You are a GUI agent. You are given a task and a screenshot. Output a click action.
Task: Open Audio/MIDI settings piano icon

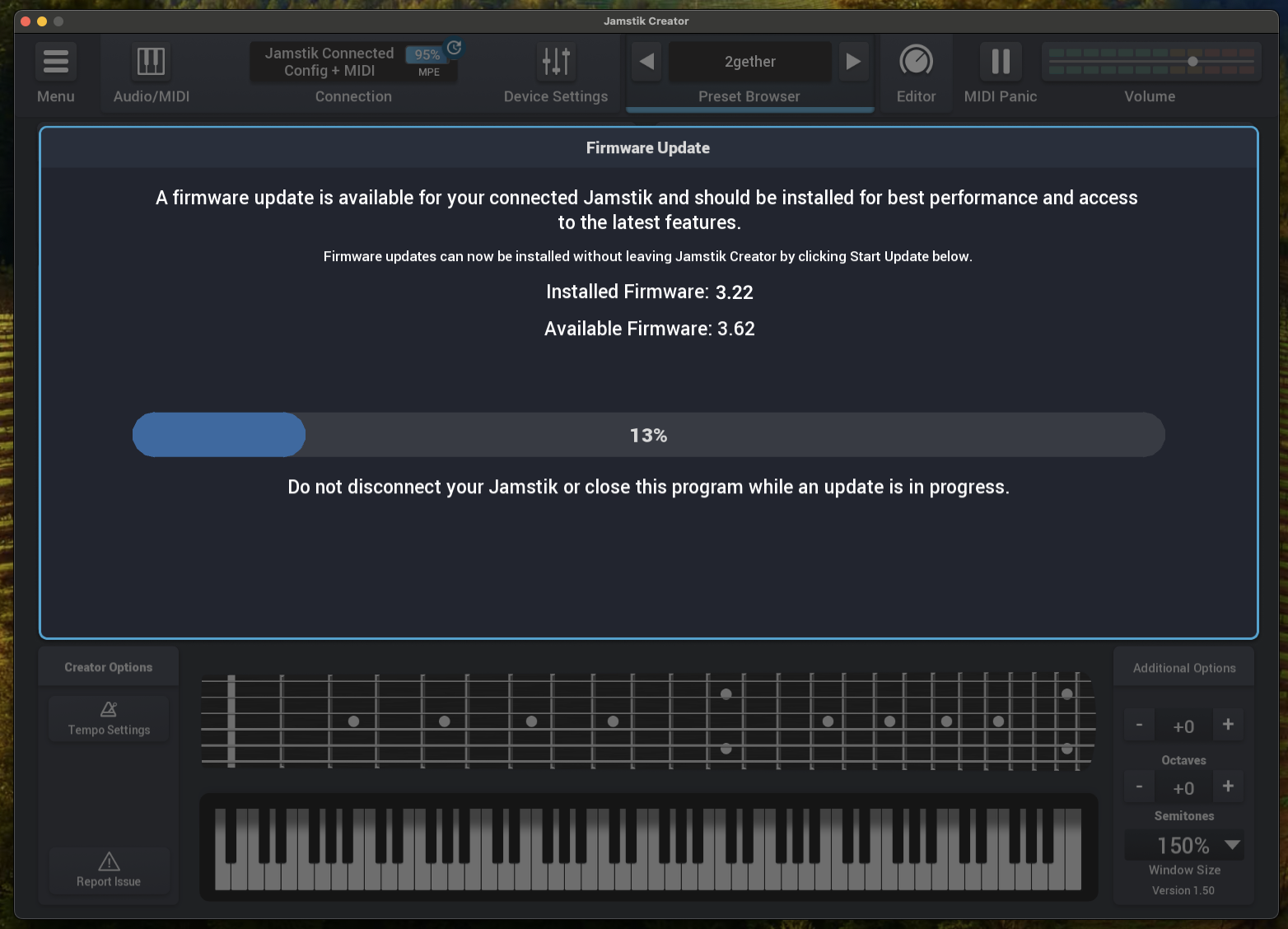point(151,62)
